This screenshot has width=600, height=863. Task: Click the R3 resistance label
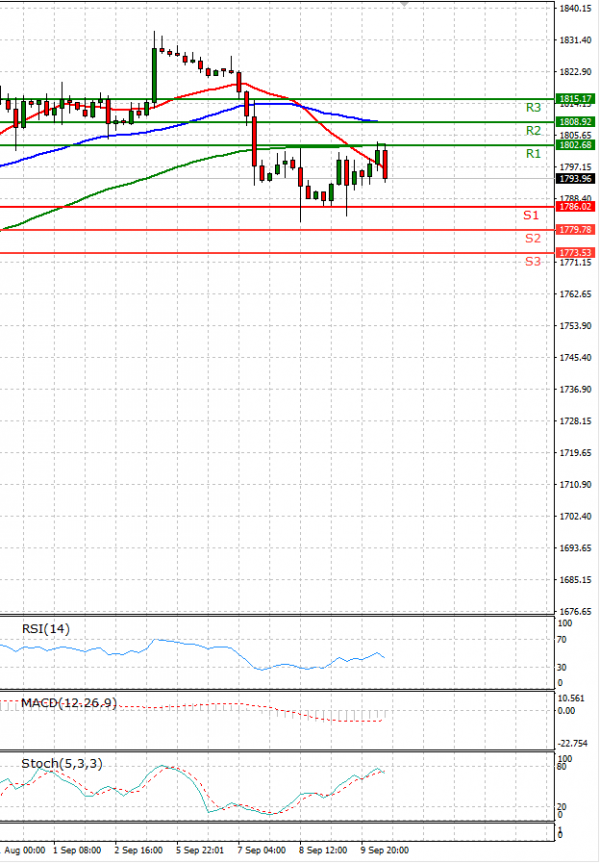533,107
